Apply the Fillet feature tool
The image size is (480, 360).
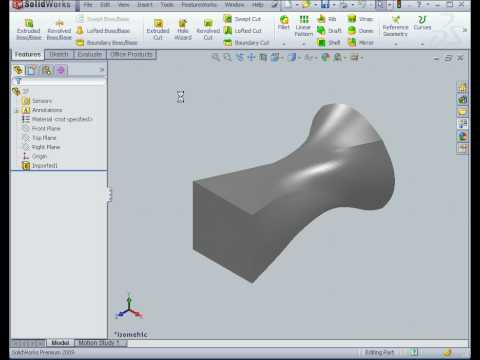tap(284, 23)
